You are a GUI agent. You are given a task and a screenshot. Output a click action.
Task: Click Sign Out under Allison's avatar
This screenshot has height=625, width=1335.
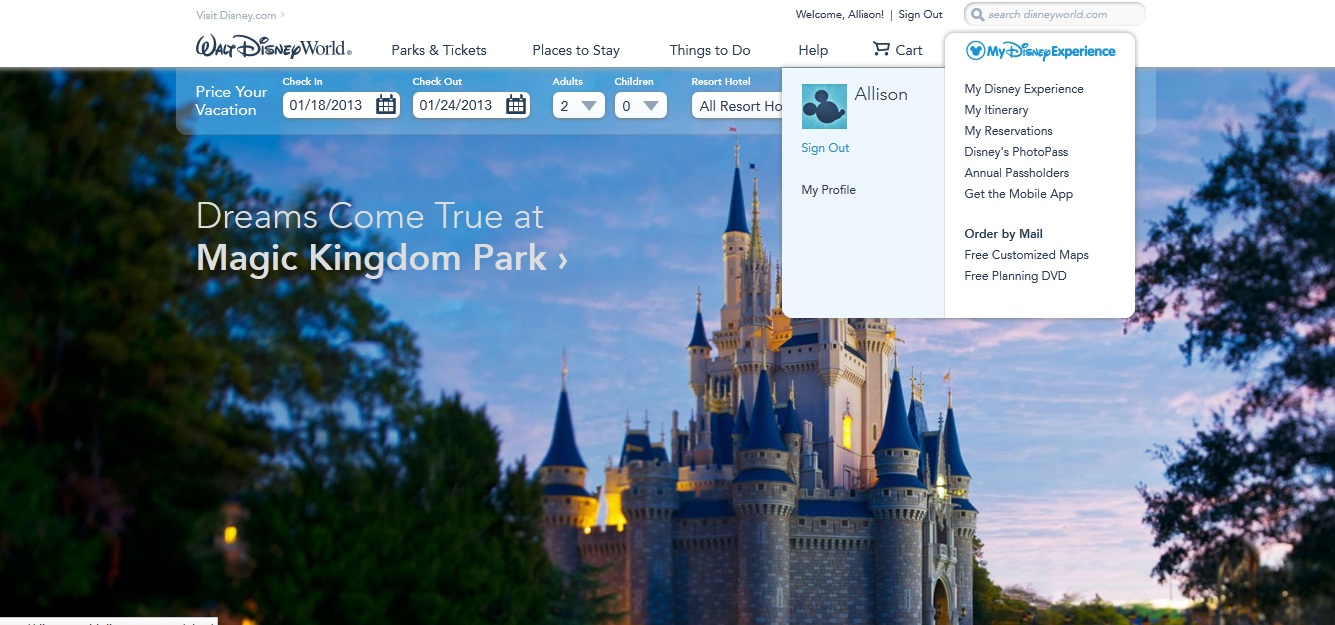pyautogui.click(x=825, y=148)
